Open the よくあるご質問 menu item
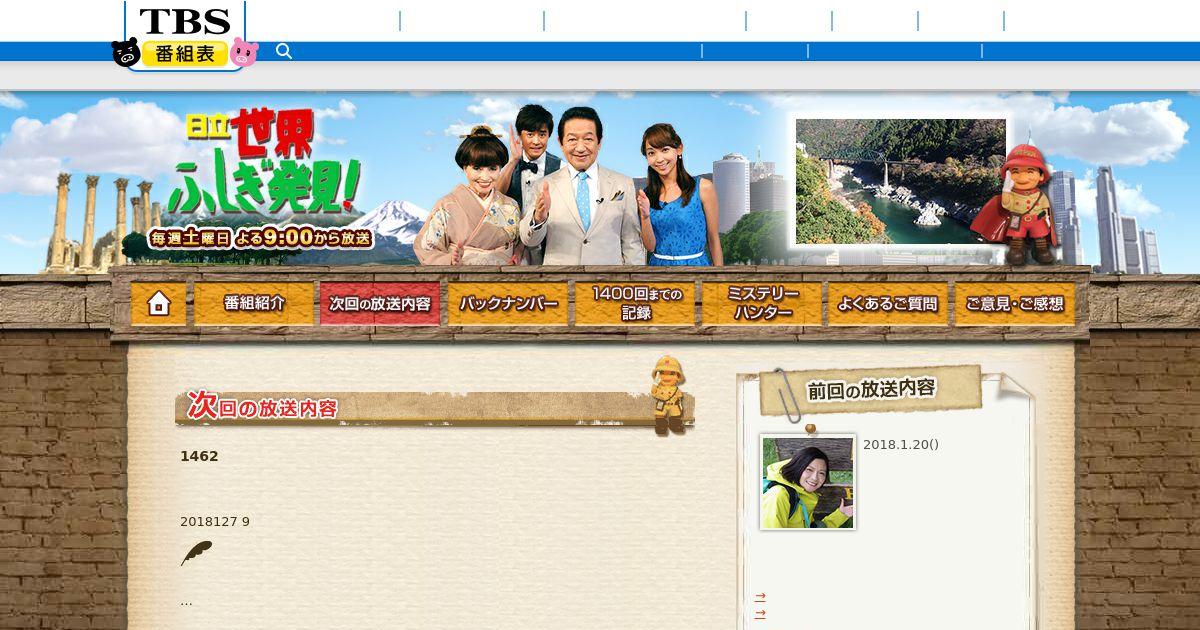Image resolution: width=1200 pixels, height=630 pixels. tap(888, 303)
